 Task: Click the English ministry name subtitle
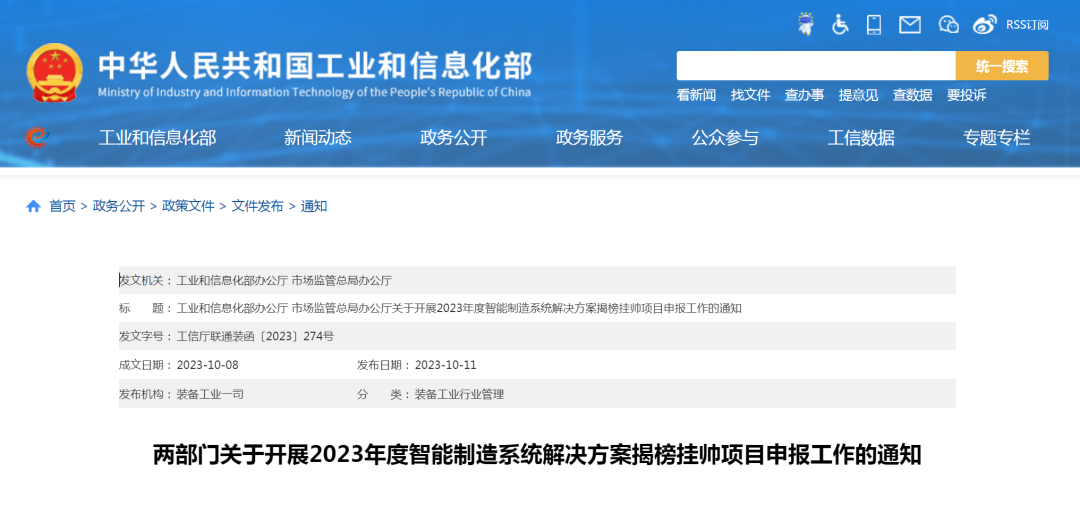pyautogui.click(x=314, y=92)
